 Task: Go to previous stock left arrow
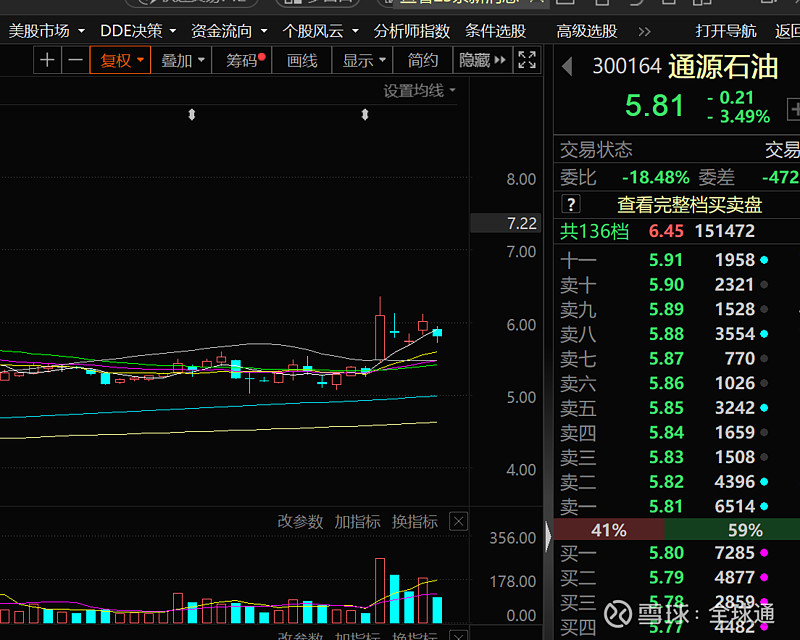click(x=567, y=67)
